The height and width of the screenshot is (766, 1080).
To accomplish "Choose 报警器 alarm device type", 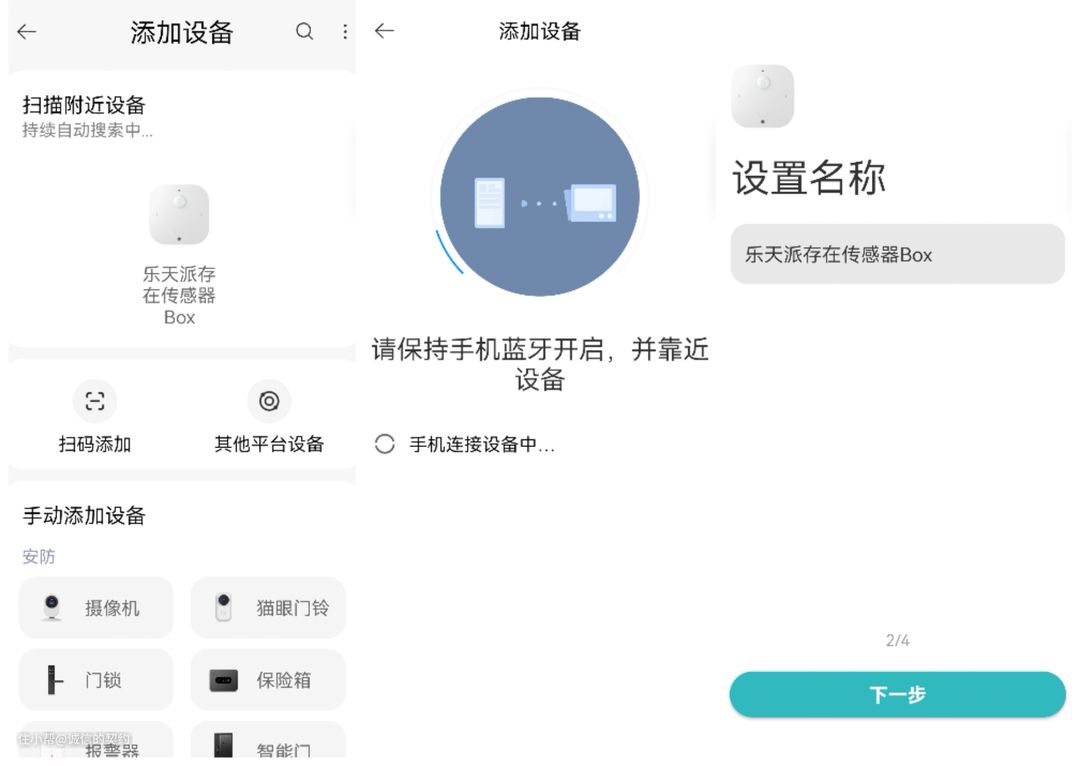I will [96, 744].
